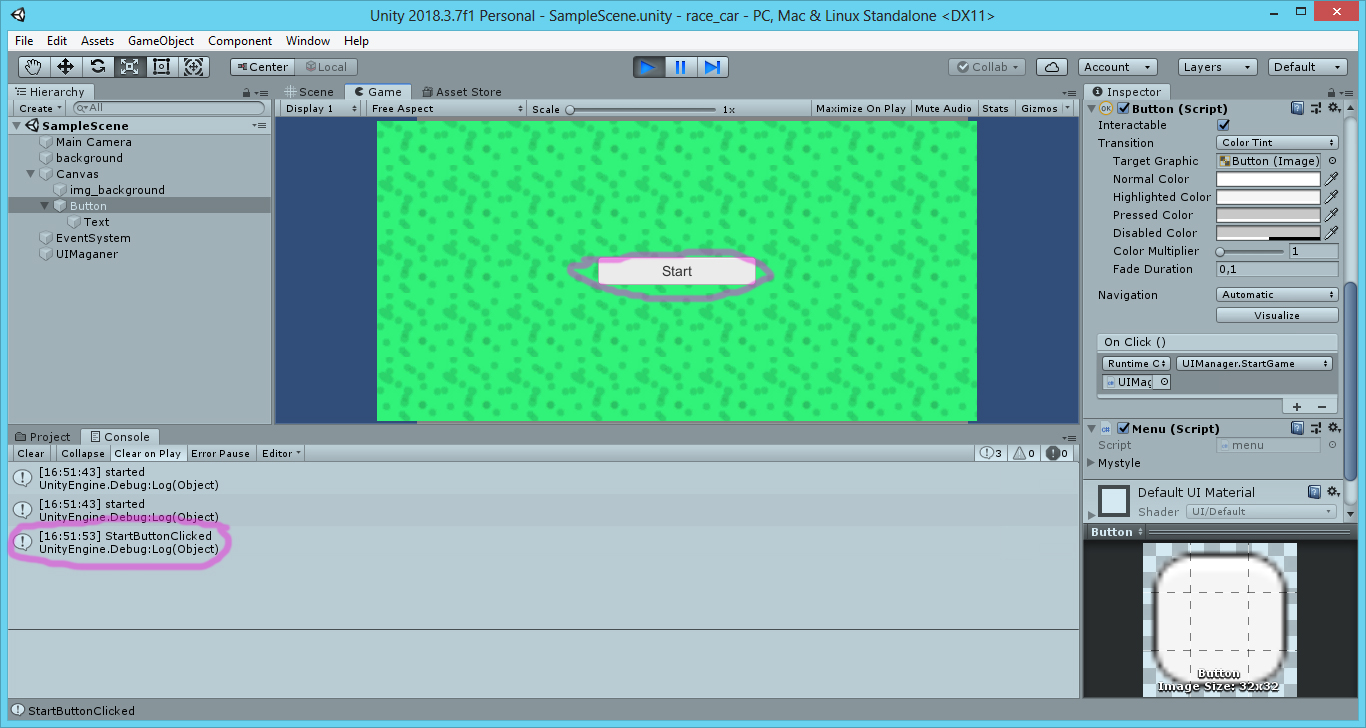Open the Runtime call state dropdown
Screen dimensions: 1366x728
(1136, 364)
